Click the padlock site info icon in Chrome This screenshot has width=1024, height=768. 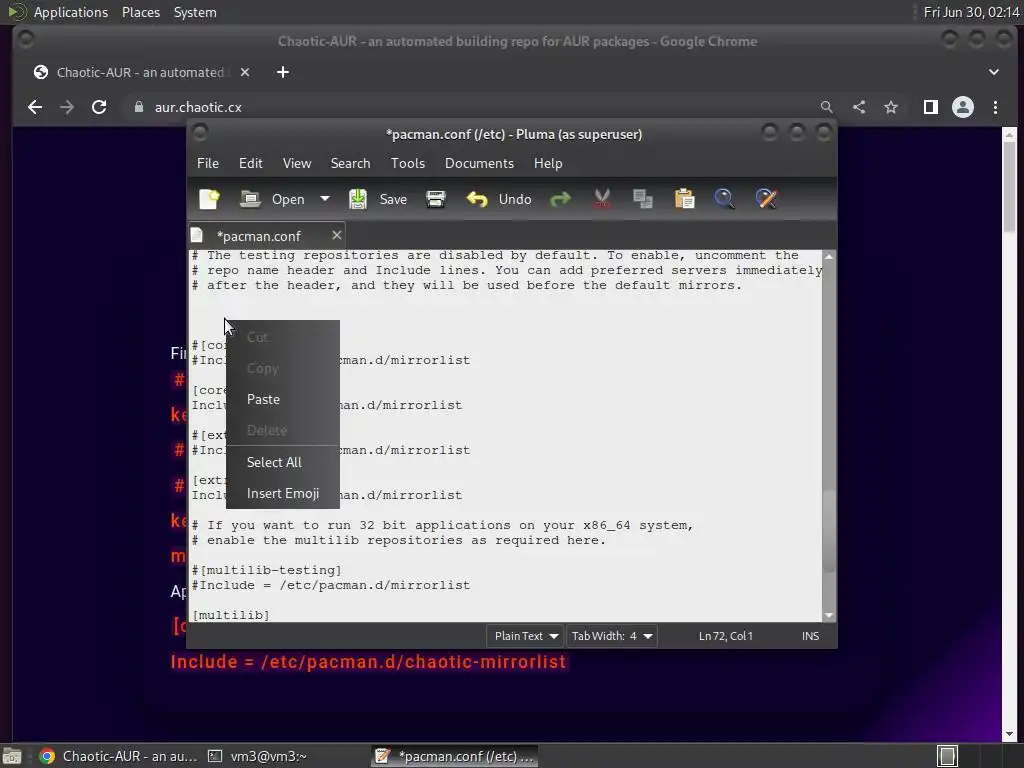tap(138, 107)
